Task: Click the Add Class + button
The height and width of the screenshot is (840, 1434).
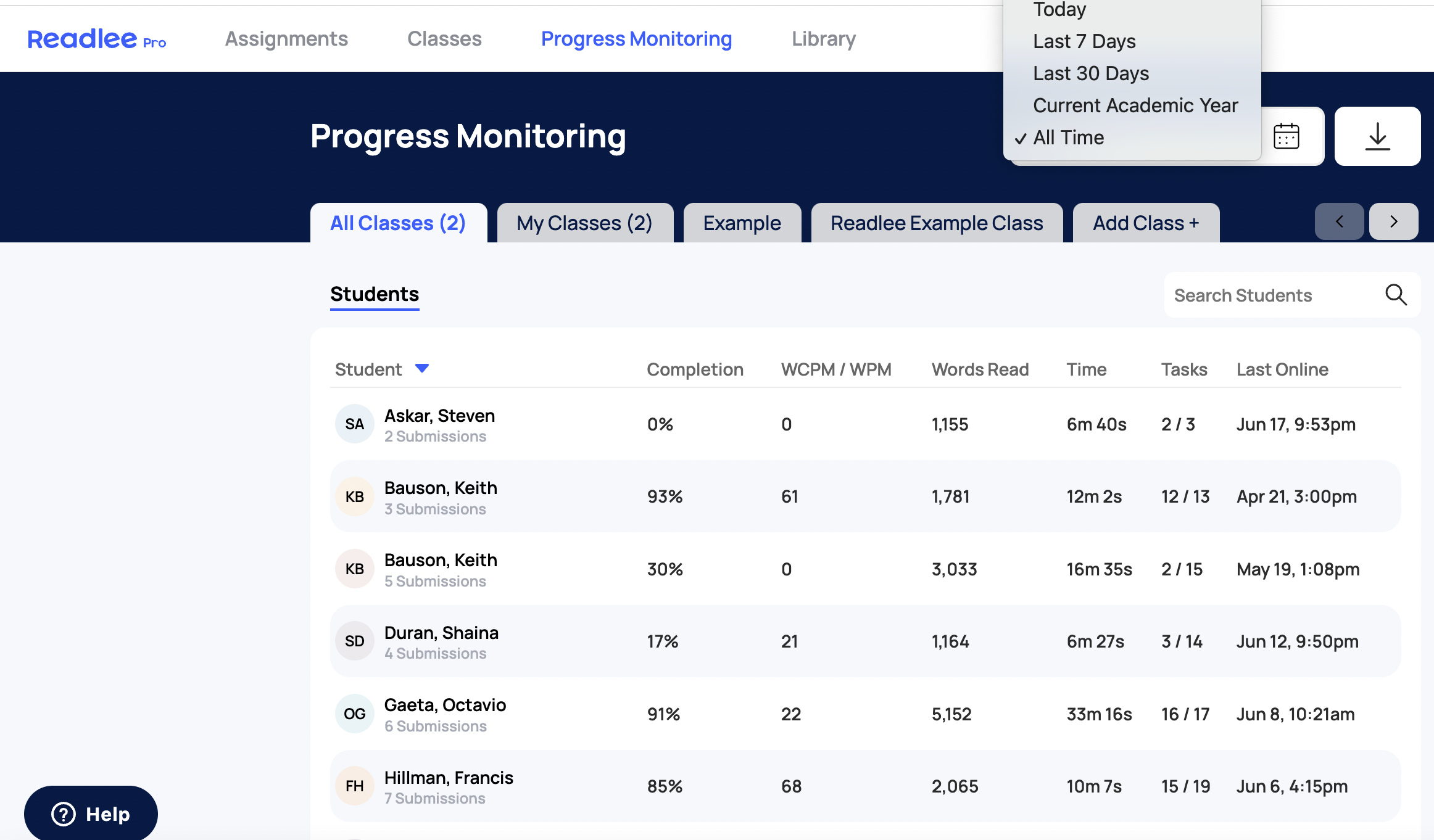Action: coord(1146,223)
